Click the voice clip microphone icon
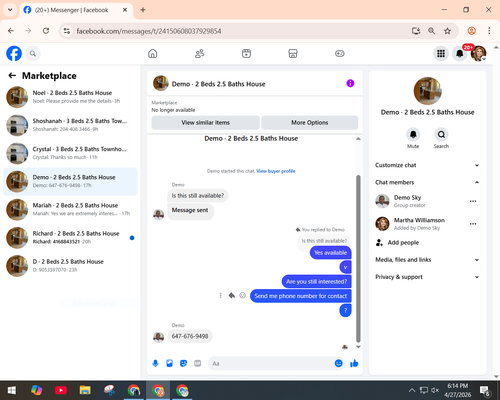 [155, 363]
